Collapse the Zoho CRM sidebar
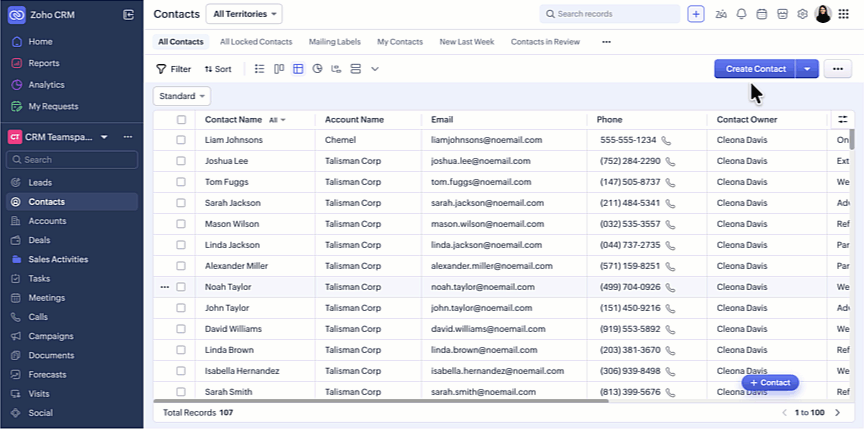This screenshot has width=864, height=429. point(128,14)
